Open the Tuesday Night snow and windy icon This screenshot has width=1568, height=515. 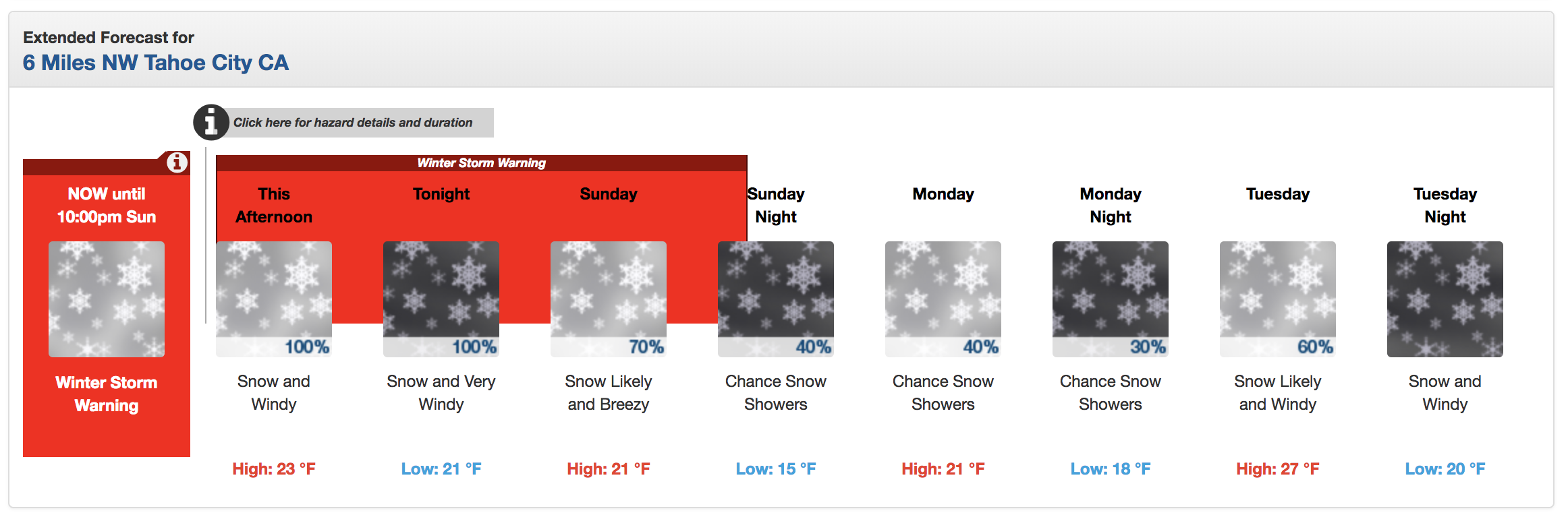[1445, 299]
